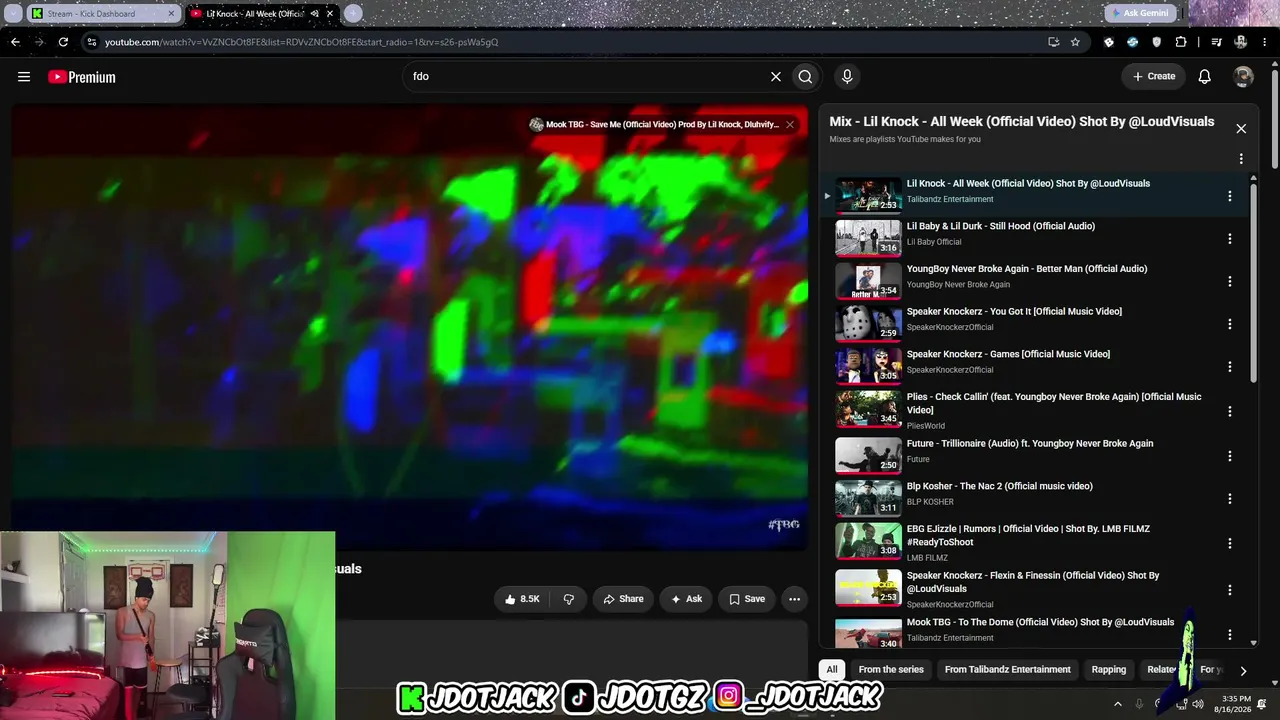The height and width of the screenshot is (720, 1280).
Task: Open options for Lil Knock - All Week
Action: 1230,196
